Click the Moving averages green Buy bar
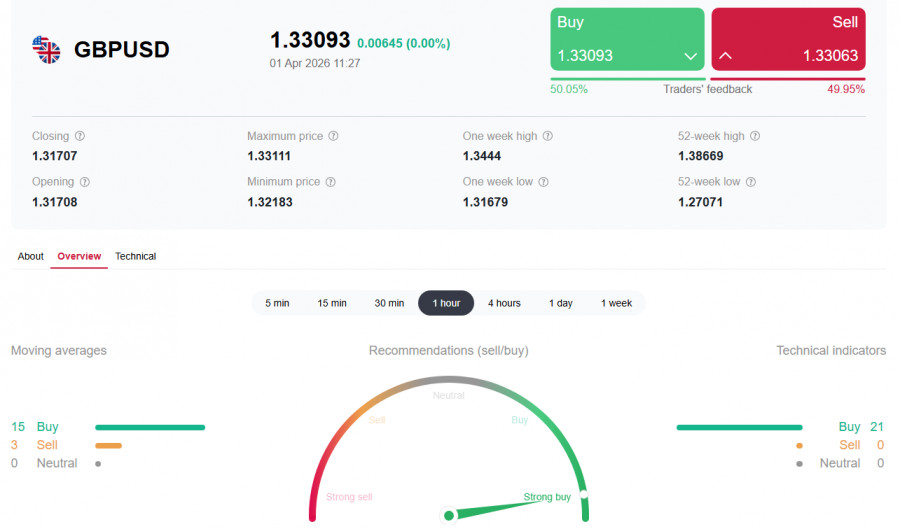The width and height of the screenshot is (900, 529). point(150,427)
